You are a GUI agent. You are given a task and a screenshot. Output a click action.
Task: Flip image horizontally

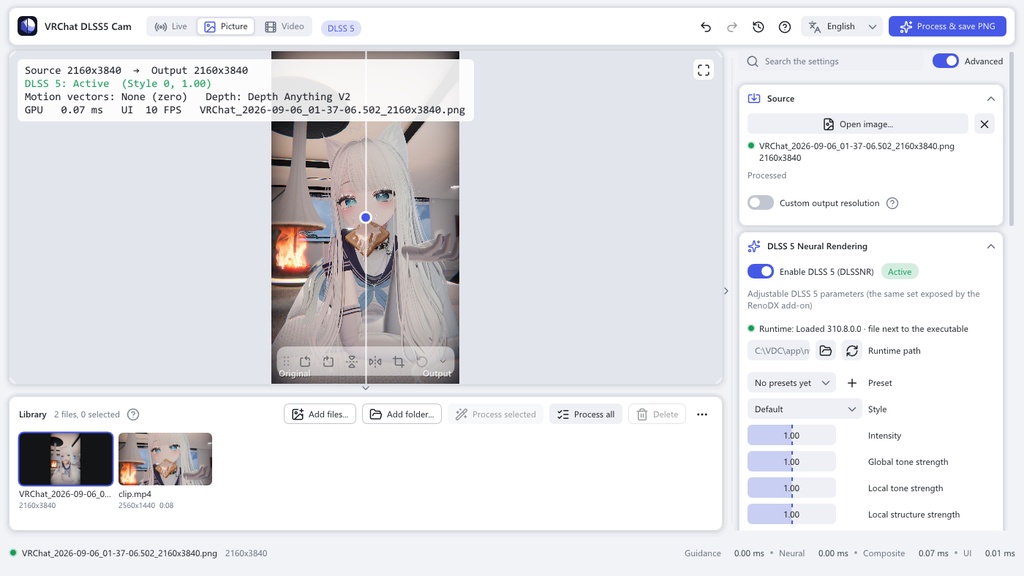coord(376,361)
